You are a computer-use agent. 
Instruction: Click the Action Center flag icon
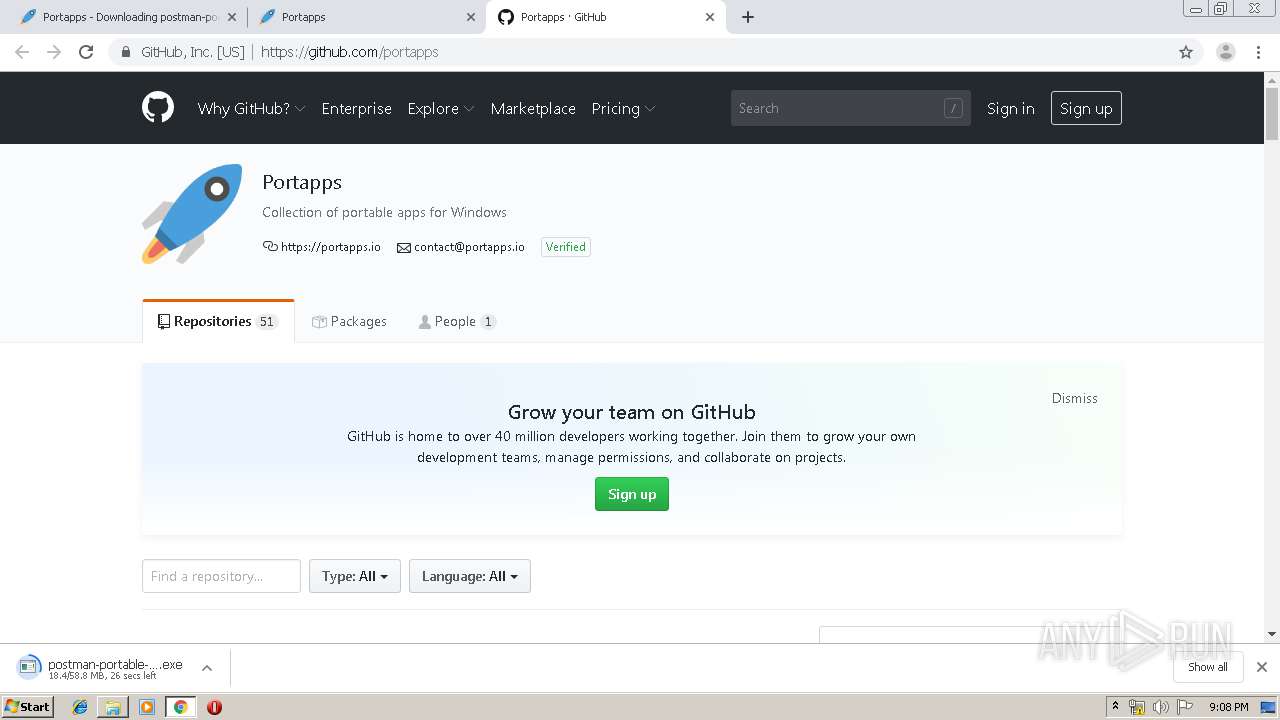(x=1185, y=707)
